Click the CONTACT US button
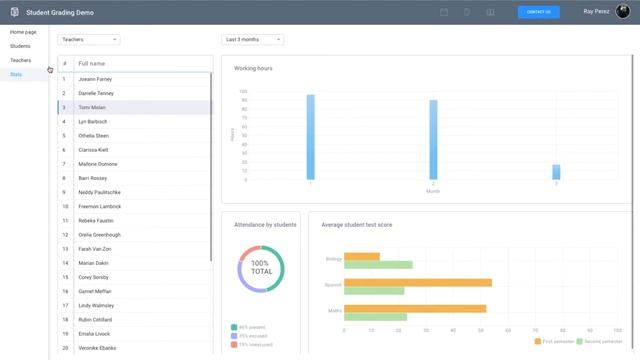This screenshot has height=360, width=640. pyautogui.click(x=539, y=12)
